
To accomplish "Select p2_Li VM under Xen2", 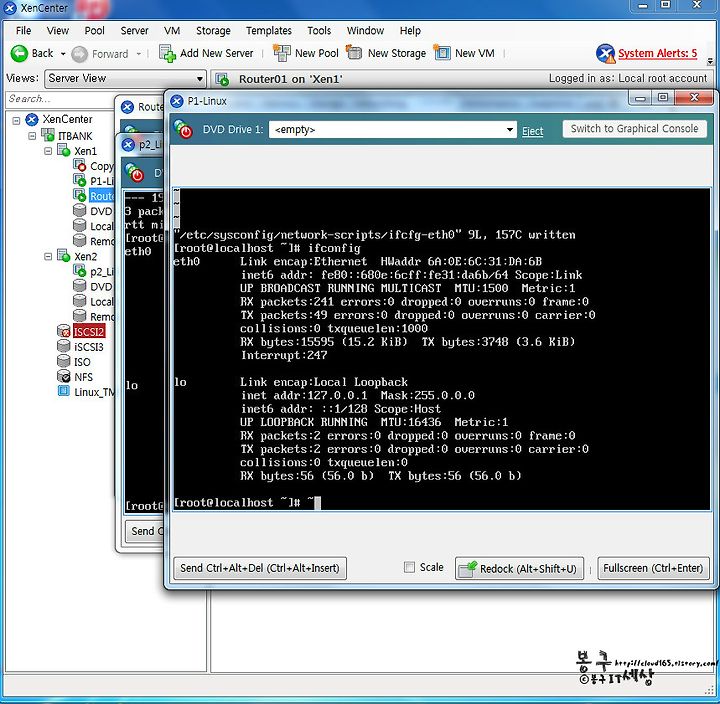I will [101, 271].
